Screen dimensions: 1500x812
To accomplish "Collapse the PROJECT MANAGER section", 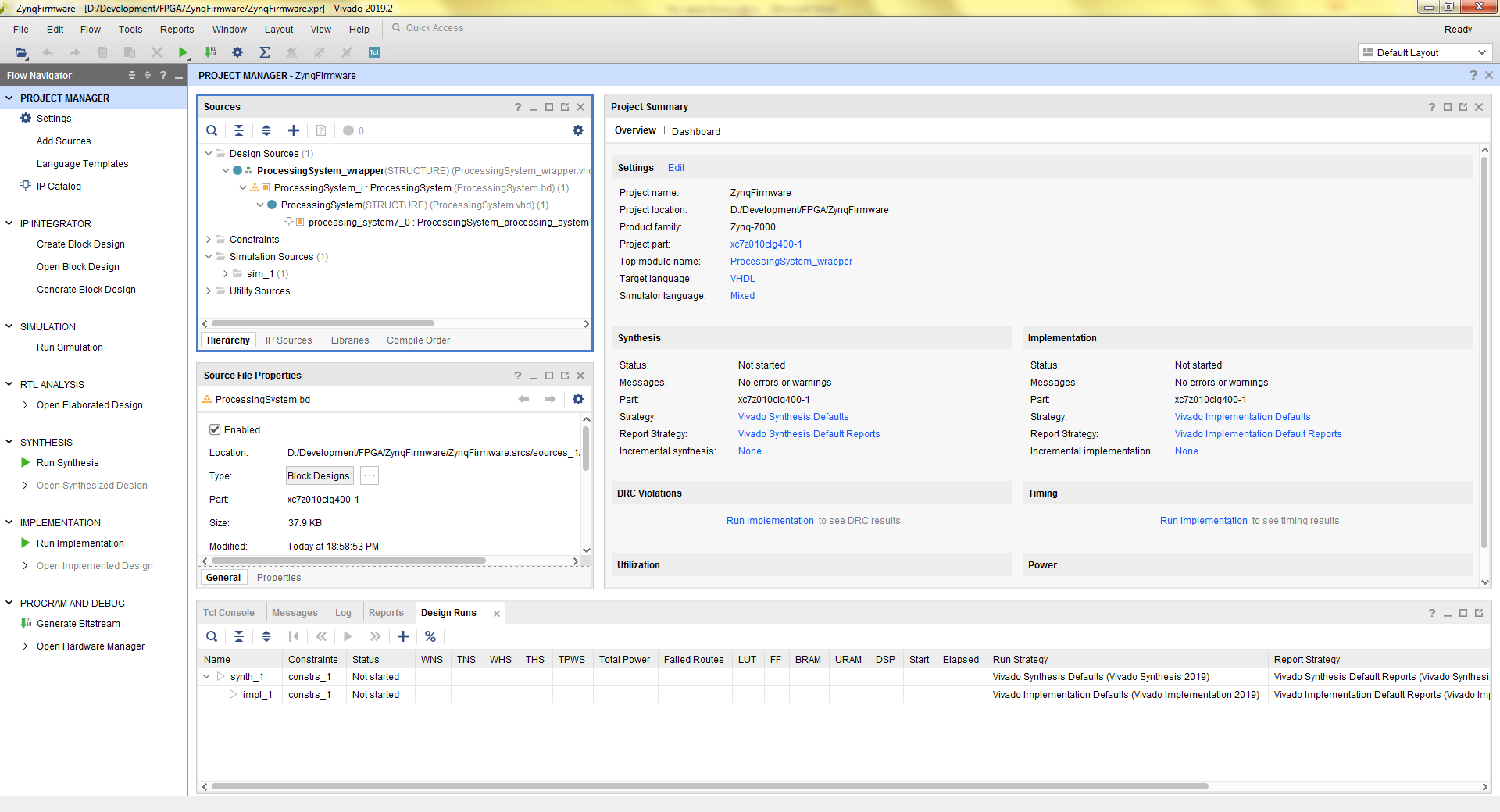I will pyautogui.click(x=9, y=98).
